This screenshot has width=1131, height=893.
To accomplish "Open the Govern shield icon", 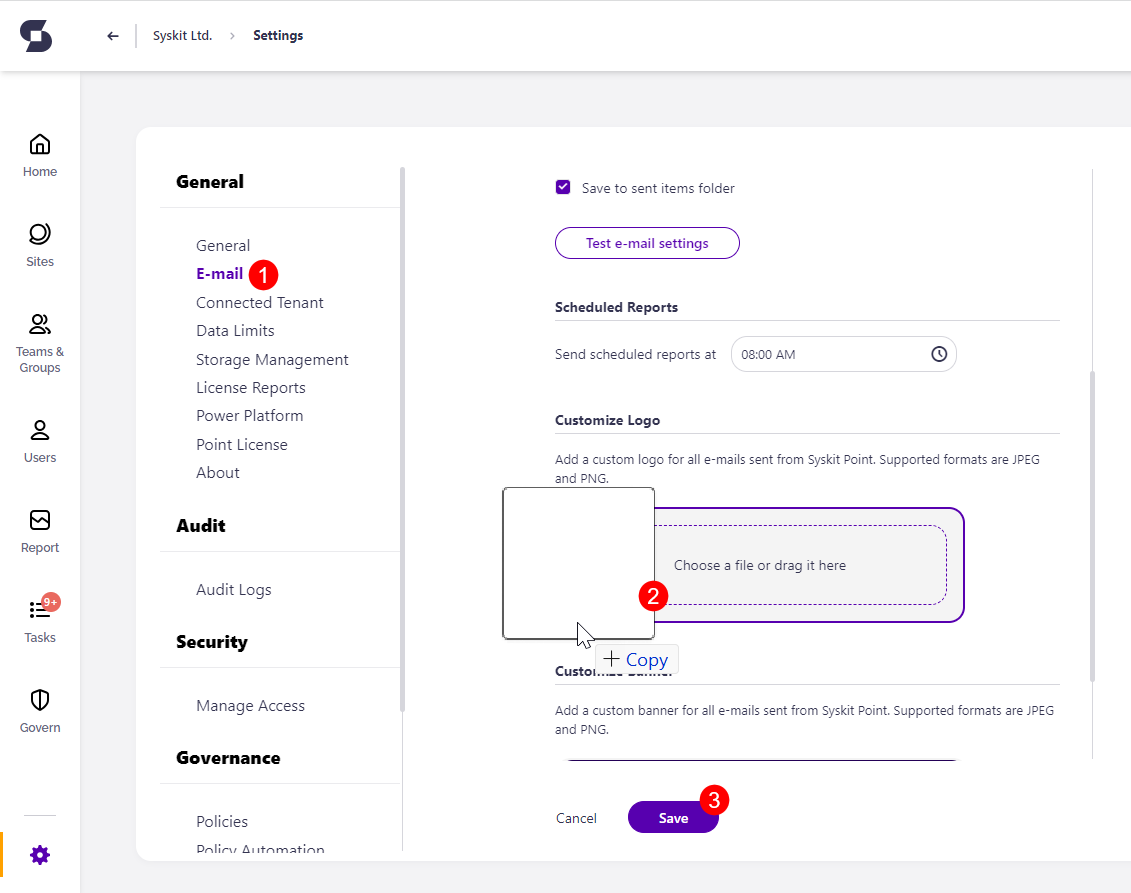I will (x=40, y=710).
